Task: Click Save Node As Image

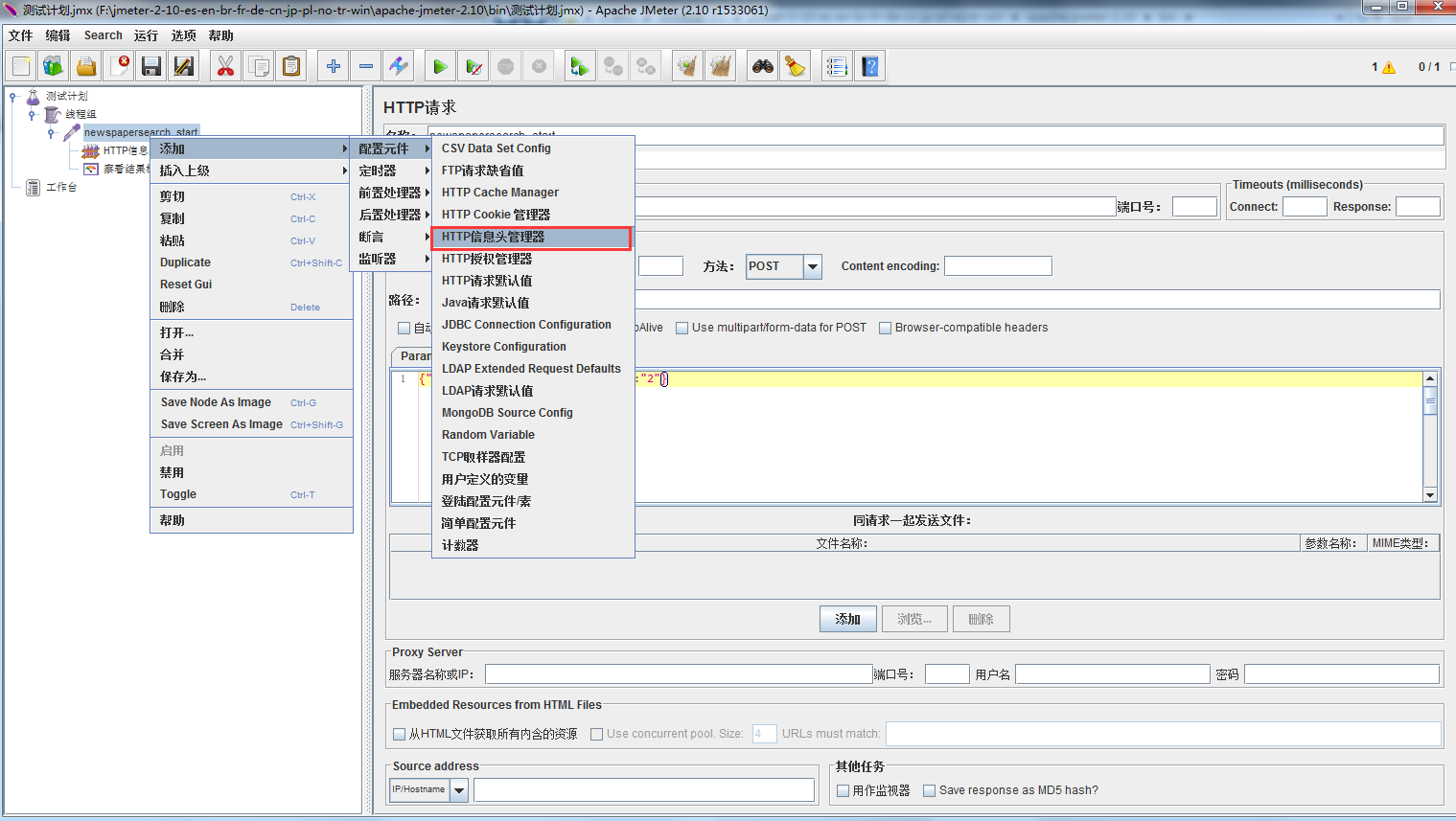Action: click(252, 402)
